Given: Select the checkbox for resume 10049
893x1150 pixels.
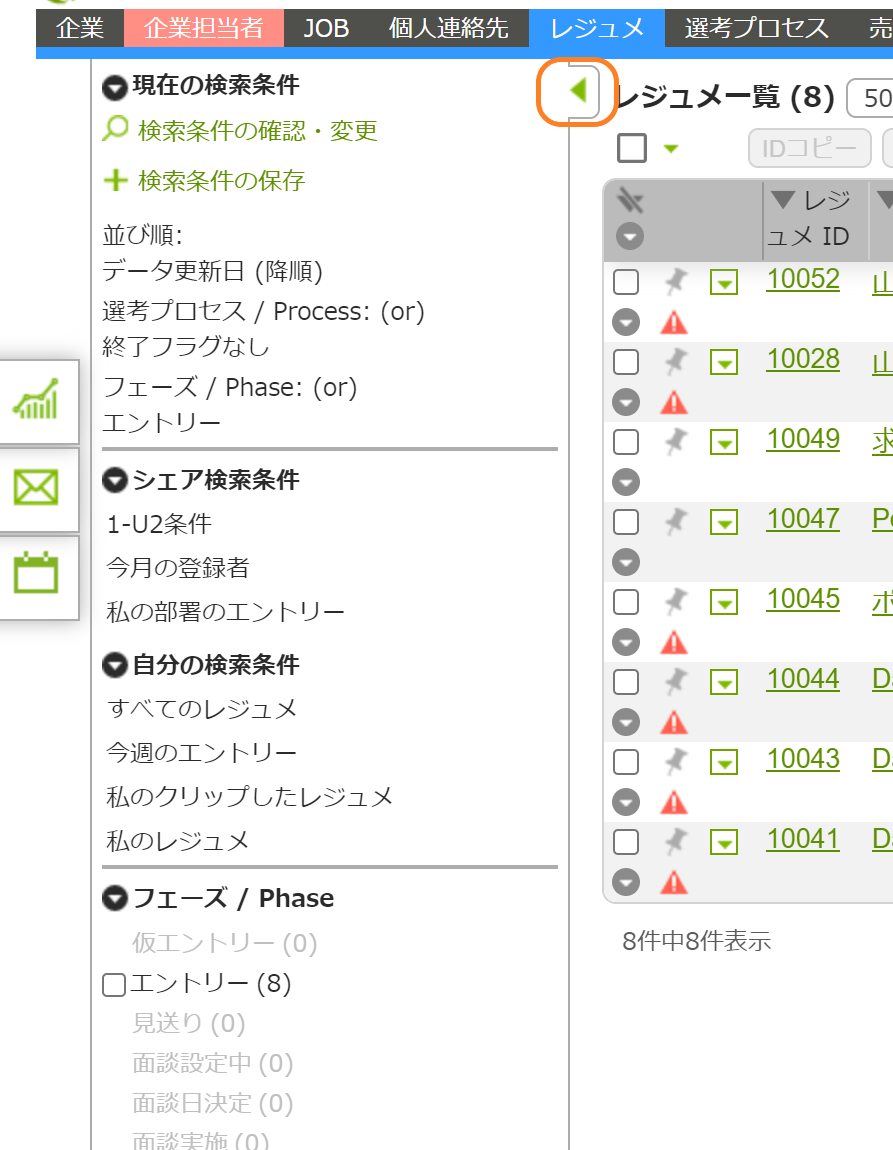Looking at the screenshot, I should 626,441.
